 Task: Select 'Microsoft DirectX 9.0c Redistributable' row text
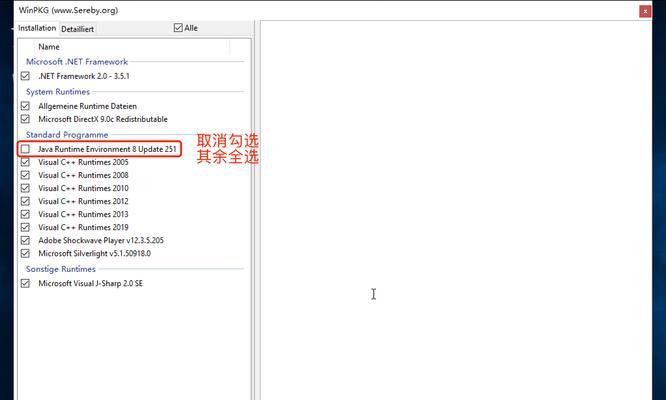[103, 119]
